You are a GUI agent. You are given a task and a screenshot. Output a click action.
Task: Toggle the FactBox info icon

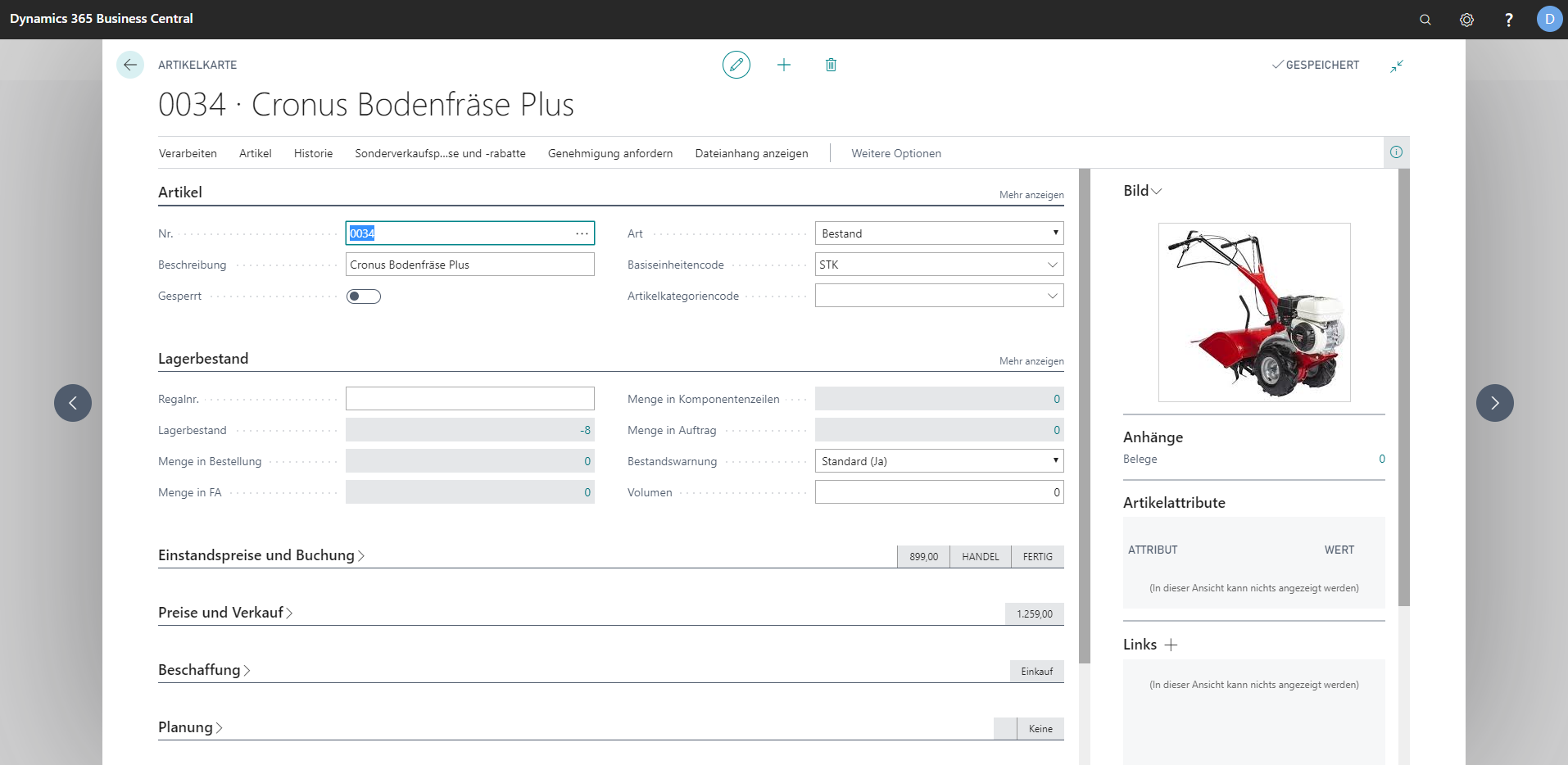(x=1396, y=152)
